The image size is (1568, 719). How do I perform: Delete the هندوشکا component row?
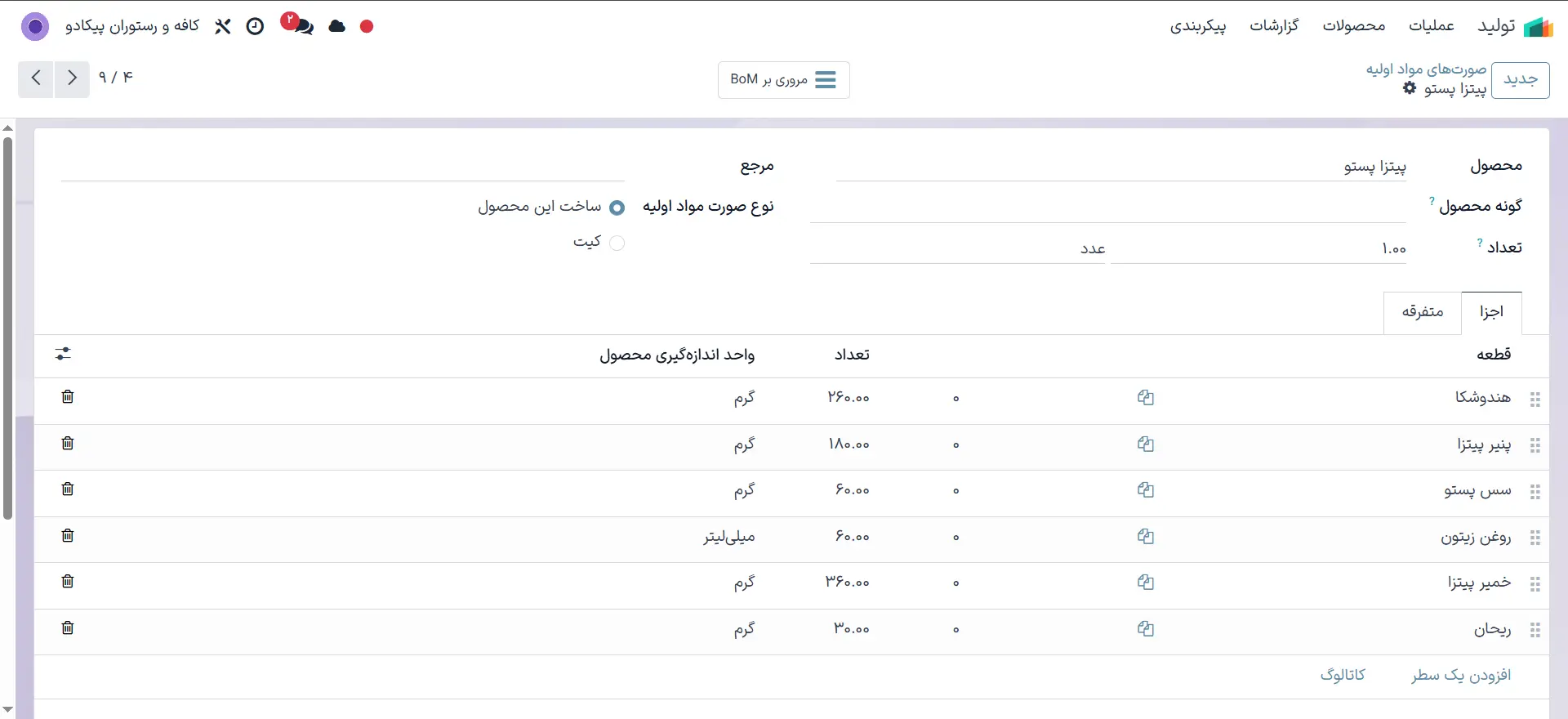68,396
